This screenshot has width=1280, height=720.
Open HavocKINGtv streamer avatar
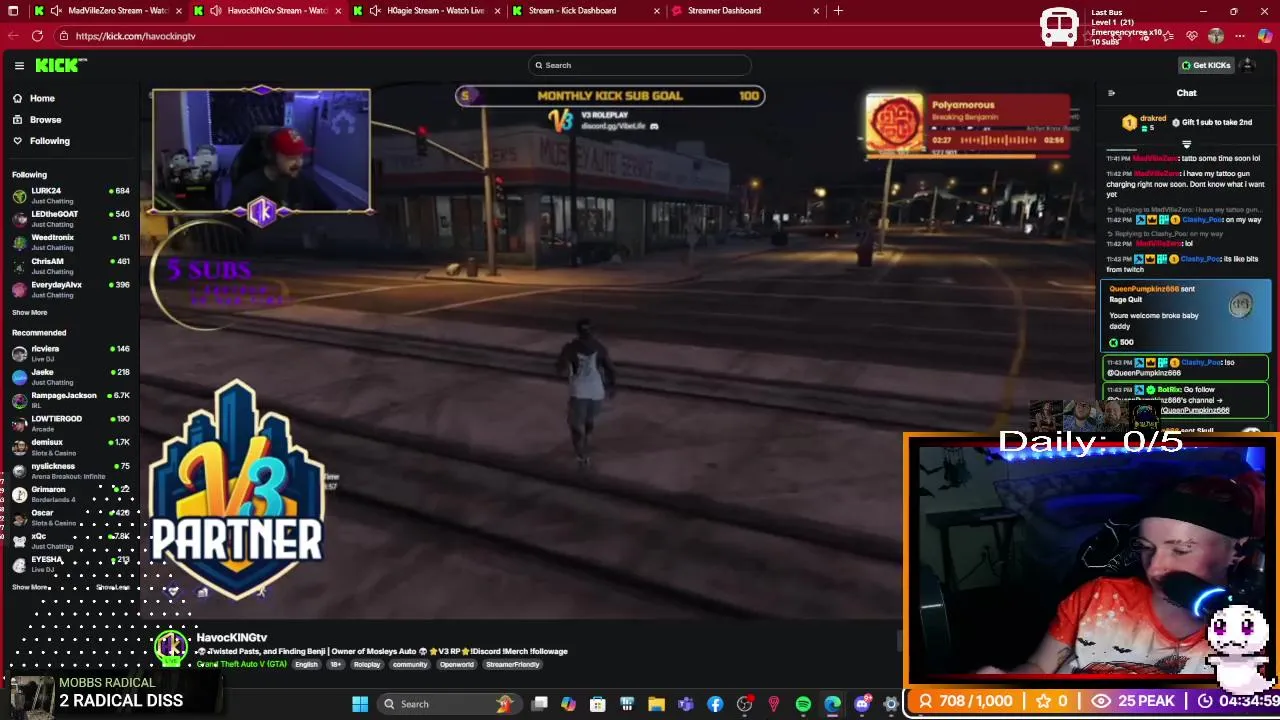pos(172,647)
